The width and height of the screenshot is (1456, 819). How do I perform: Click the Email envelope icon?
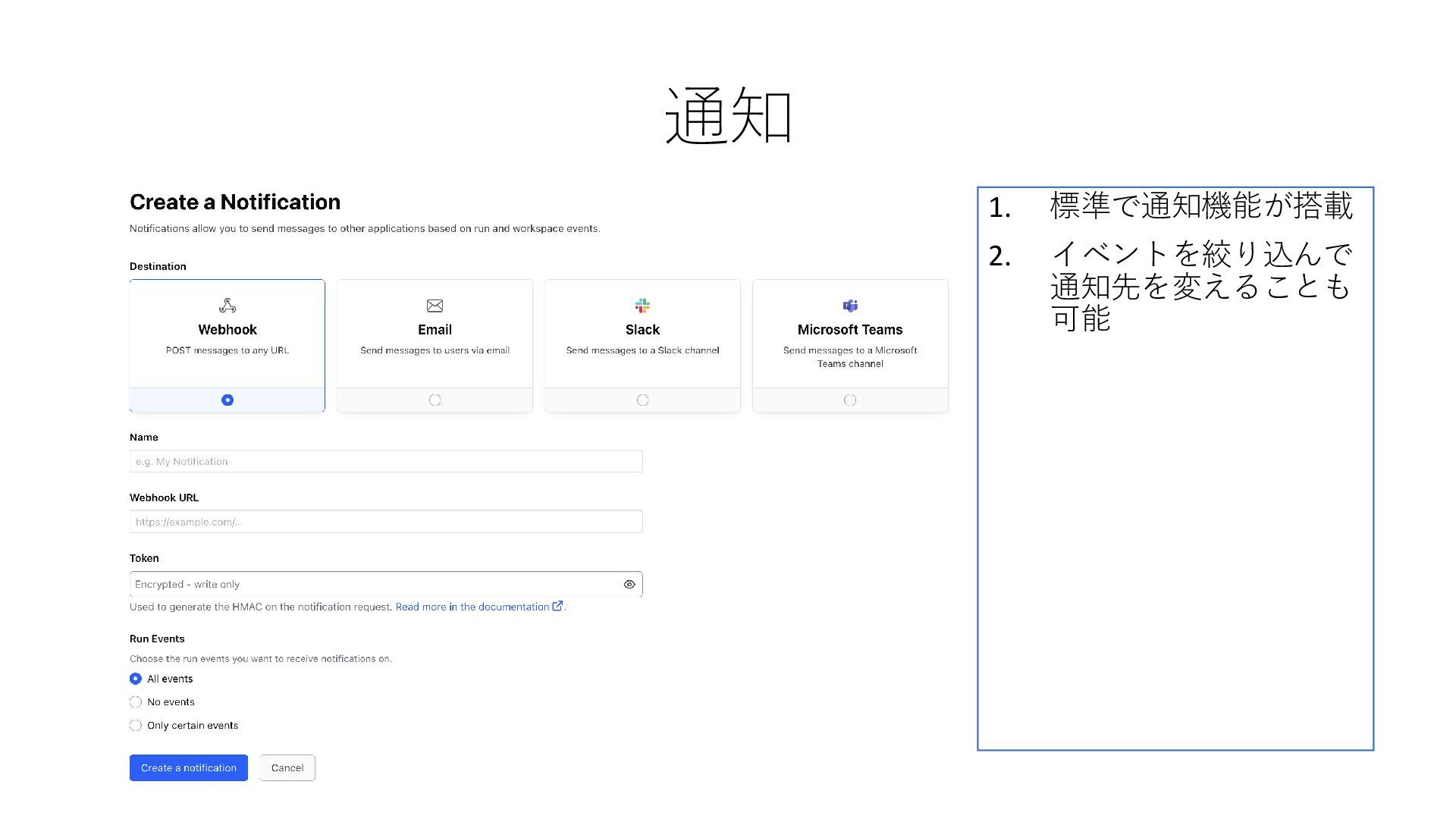(435, 306)
